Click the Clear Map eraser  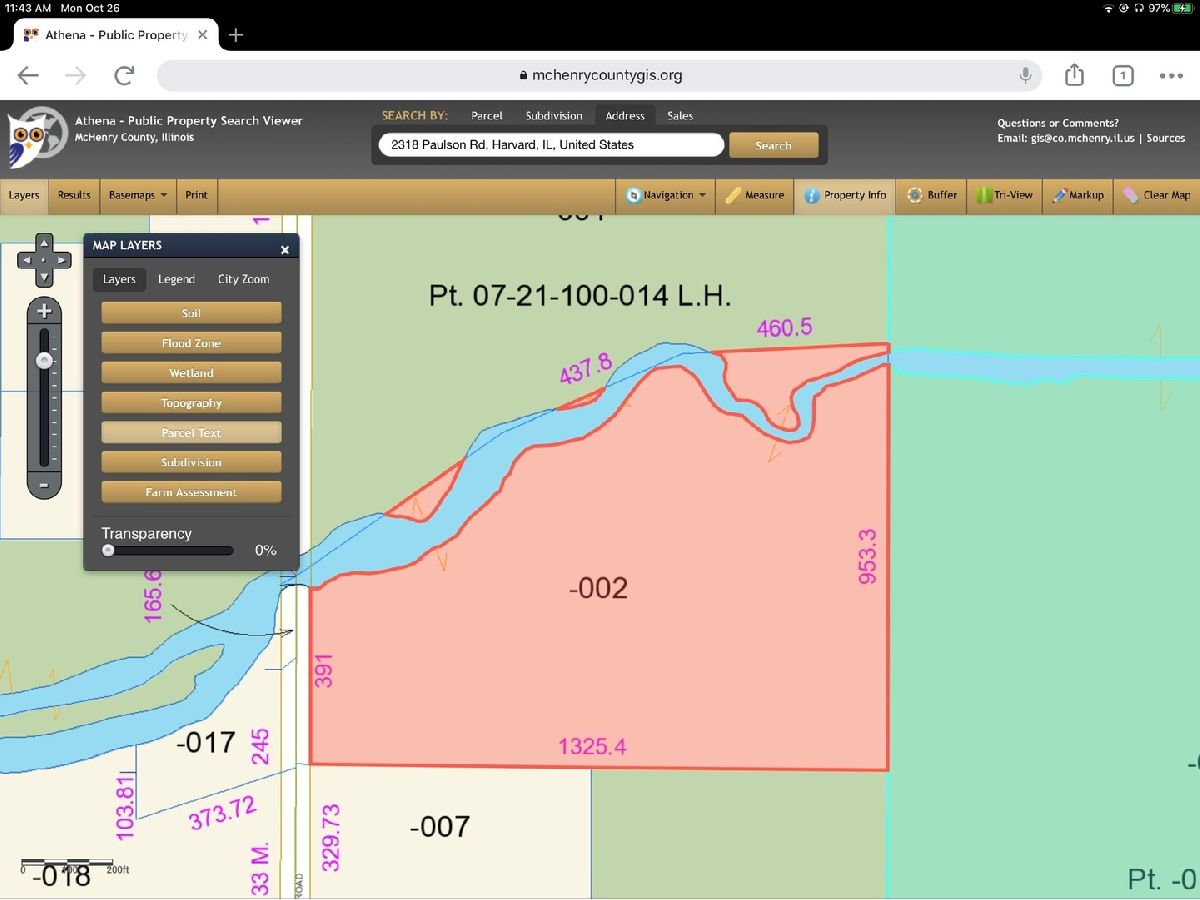[x=1156, y=195]
